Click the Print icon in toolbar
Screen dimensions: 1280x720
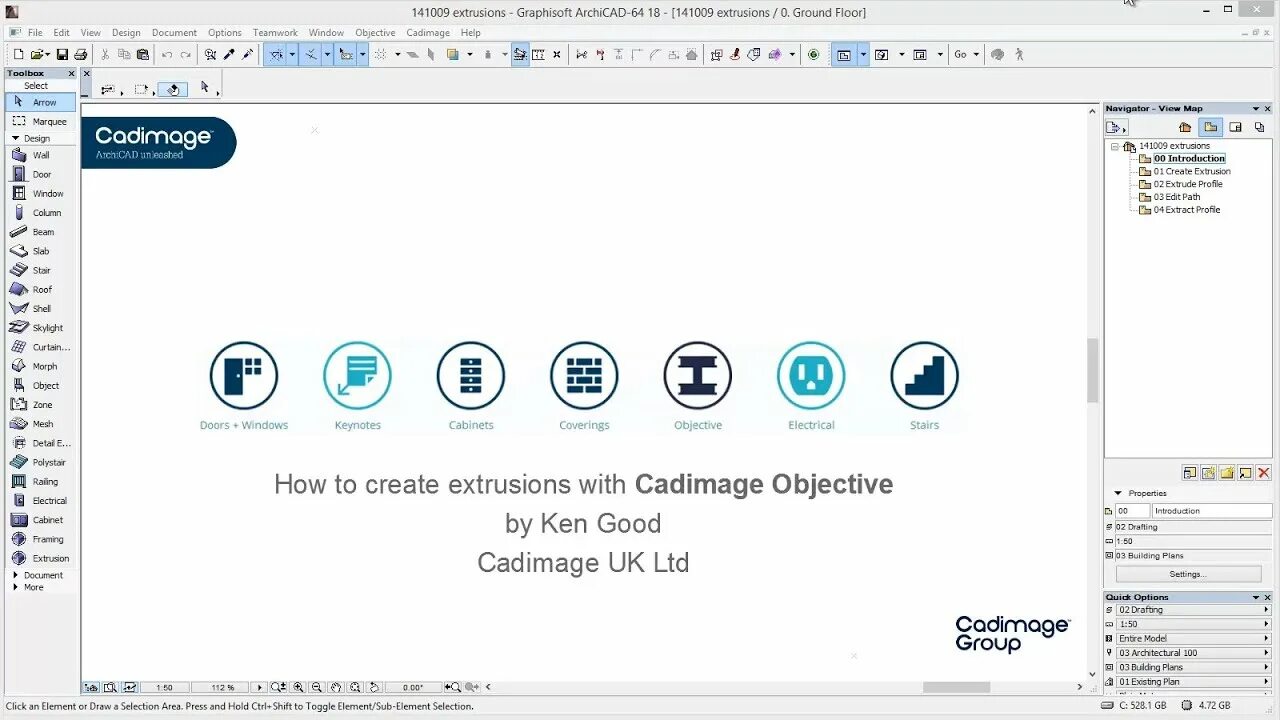pyautogui.click(x=80, y=54)
